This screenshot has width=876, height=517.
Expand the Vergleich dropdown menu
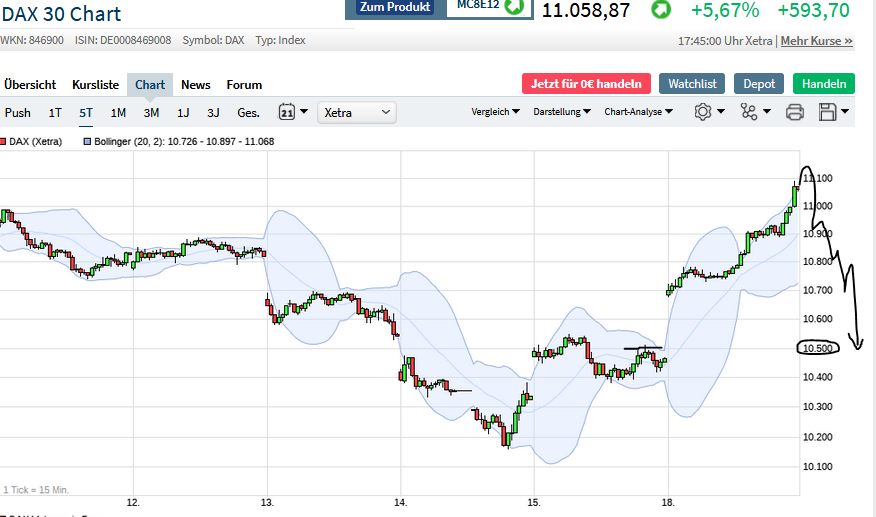coord(495,112)
